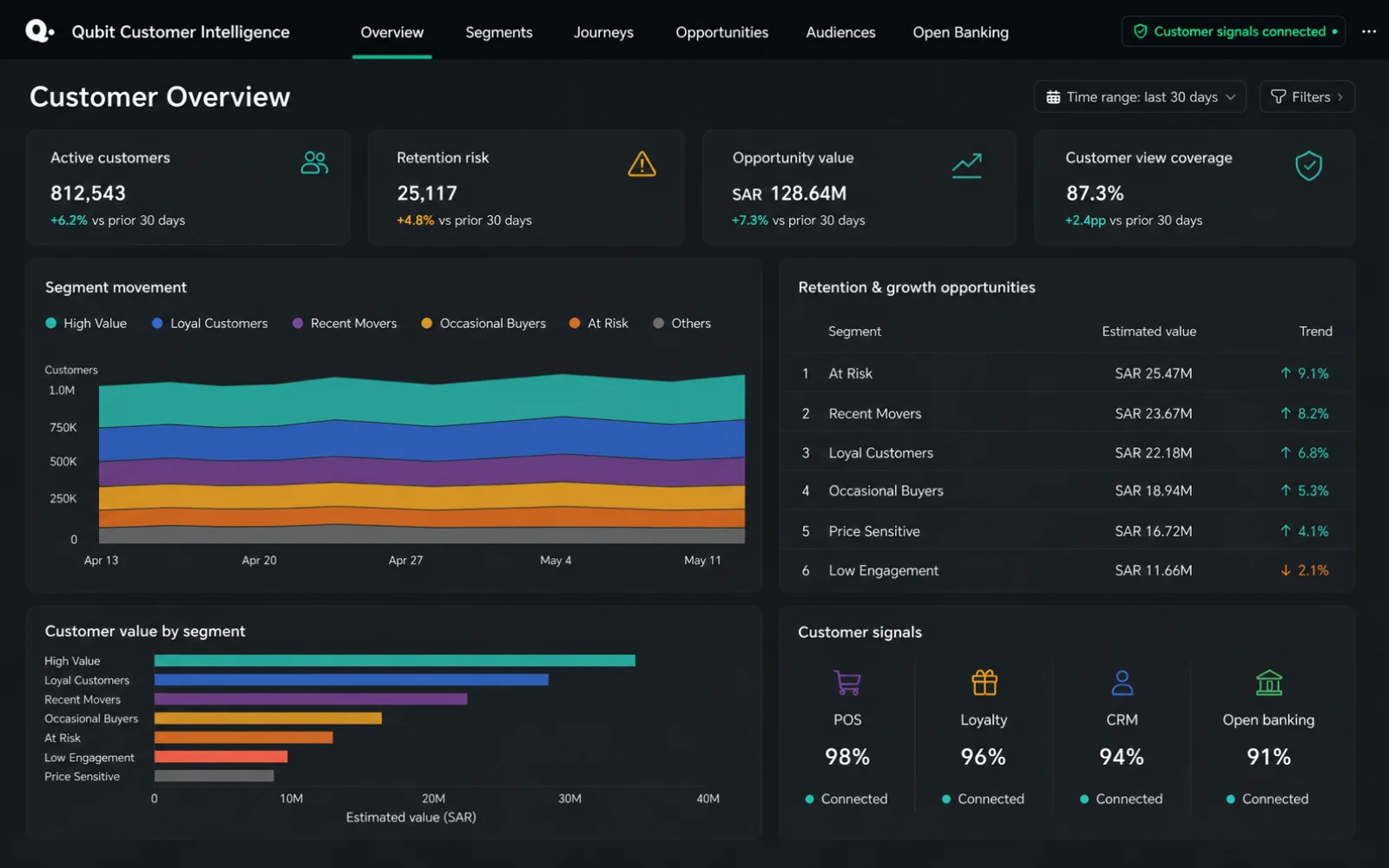The height and width of the screenshot is (868, 1389).
Task: Open the Segments tab
Action: coord(499,32)
